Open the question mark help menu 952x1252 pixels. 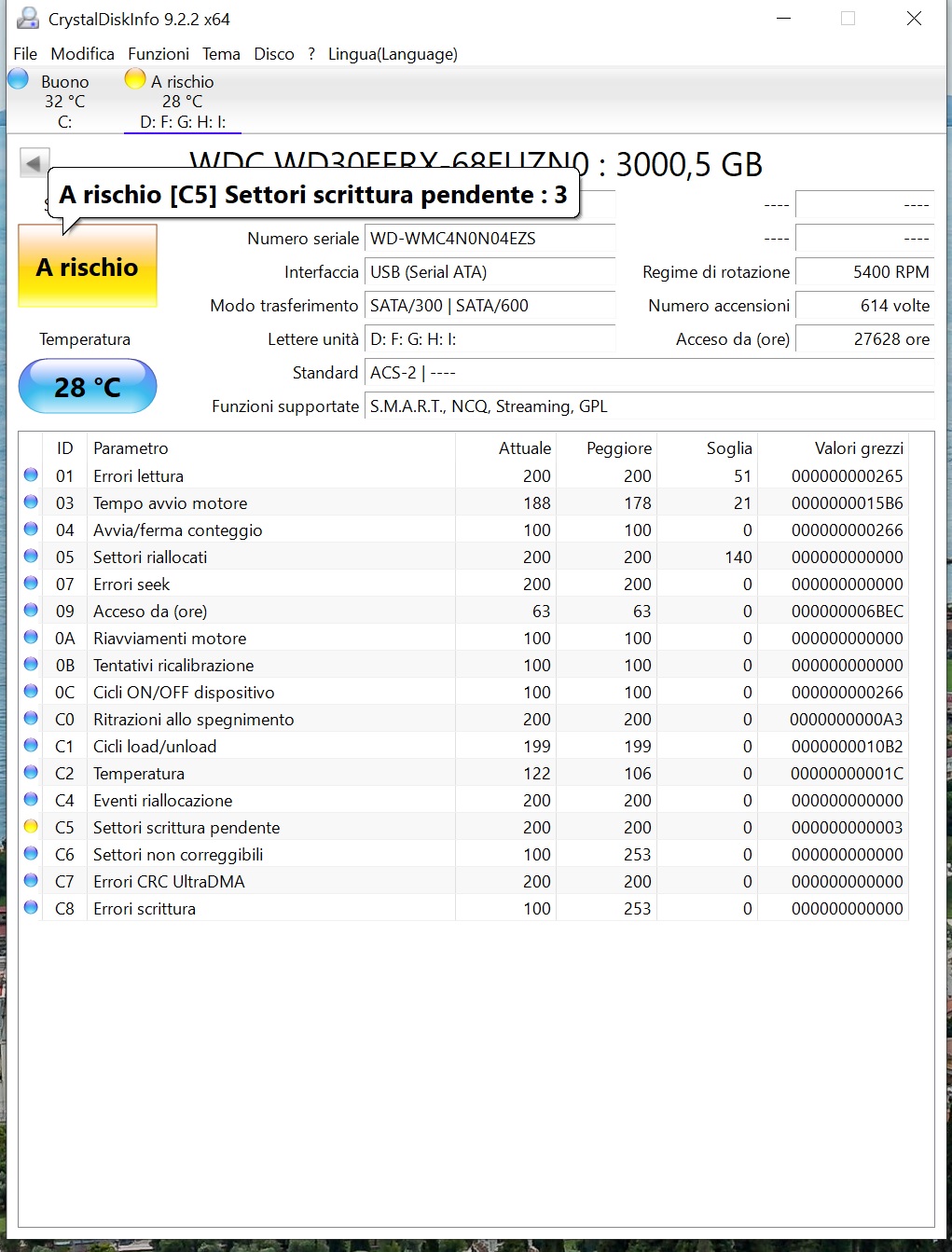[311, 54]
